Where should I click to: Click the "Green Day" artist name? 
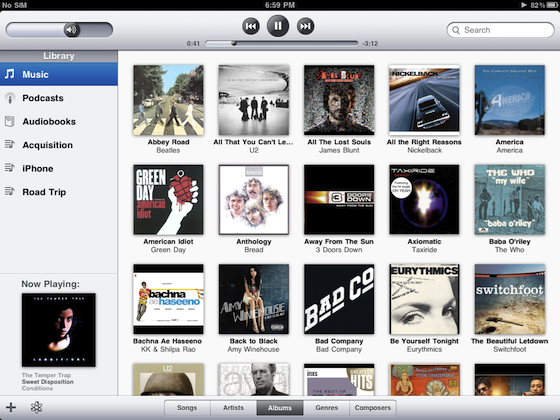pyautogui.click(x=168, y=250)
